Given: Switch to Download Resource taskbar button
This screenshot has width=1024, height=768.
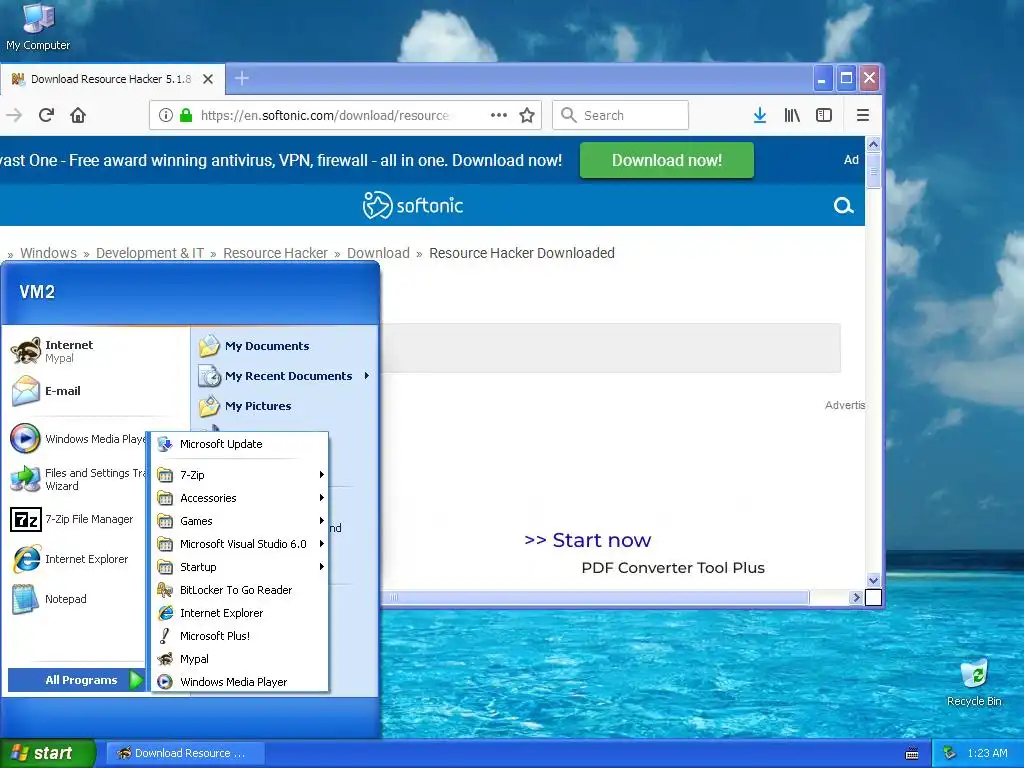Looking at the screenshot, I should [185, 753].
